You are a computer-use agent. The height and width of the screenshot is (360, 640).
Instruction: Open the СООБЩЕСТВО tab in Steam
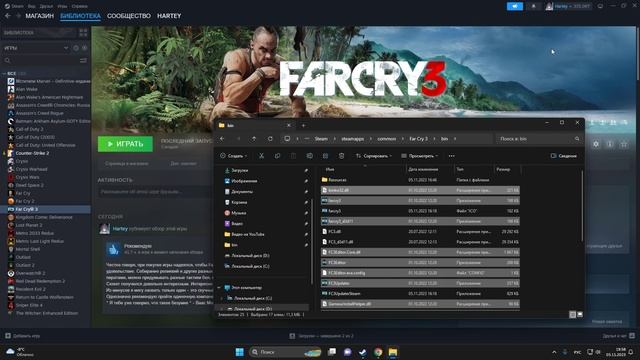pyautogui.click(x=129, y=16)
